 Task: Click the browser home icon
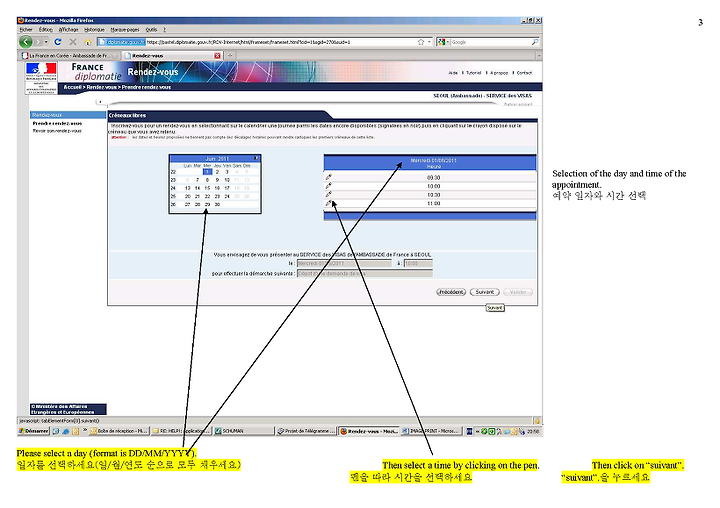(88, 42)
